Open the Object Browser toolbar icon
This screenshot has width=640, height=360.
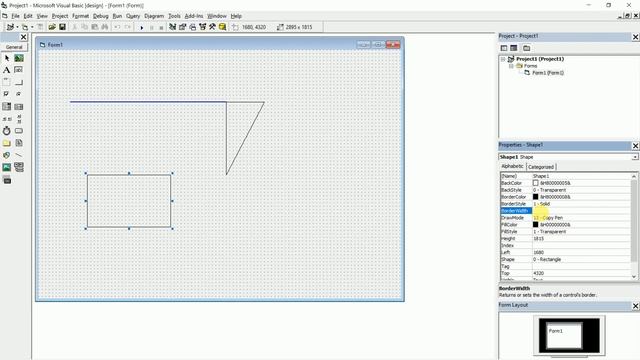pyautogui.click(x=202, y=27)
